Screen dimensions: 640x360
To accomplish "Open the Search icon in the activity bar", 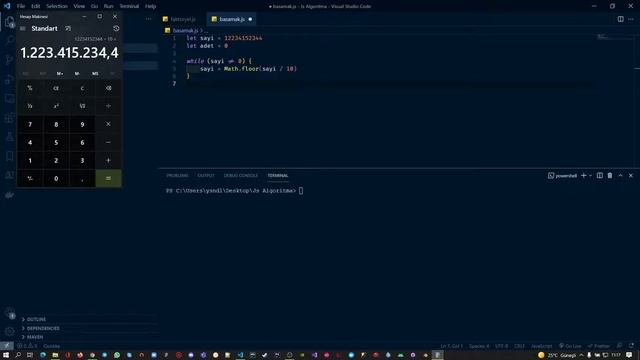I will [9, 40].
